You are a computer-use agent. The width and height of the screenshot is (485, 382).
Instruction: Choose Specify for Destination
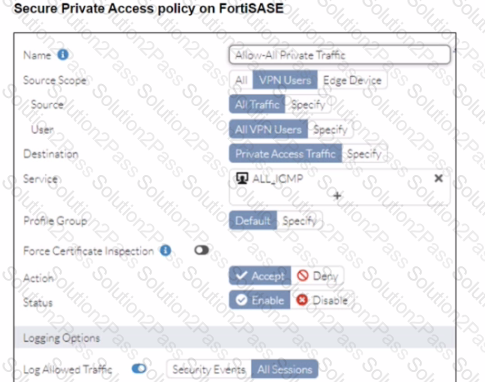(364, 154)
